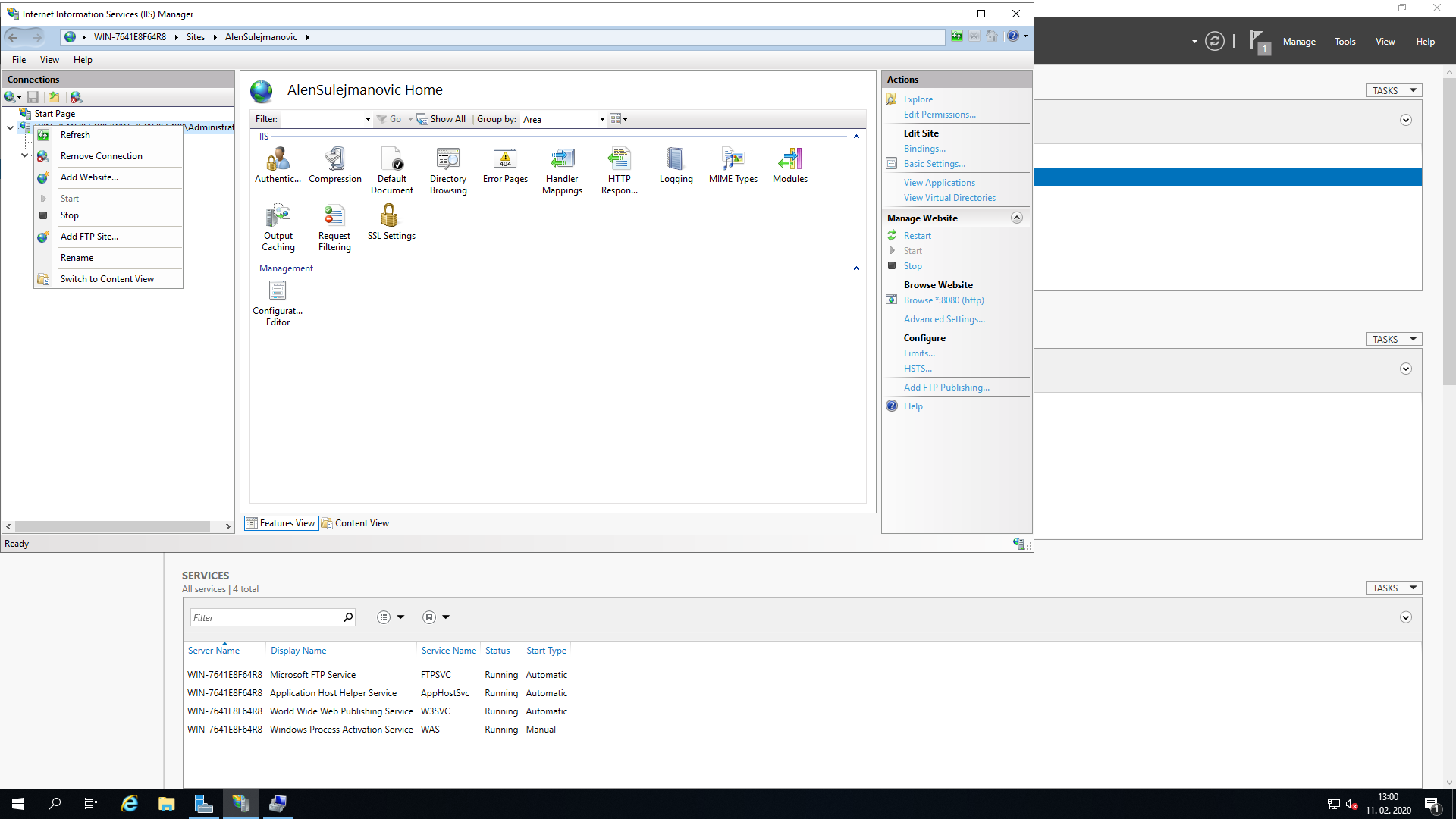Click the back navigation arrow
Viewport: 1456px width, 819px height.
click(x=13, y=37)
